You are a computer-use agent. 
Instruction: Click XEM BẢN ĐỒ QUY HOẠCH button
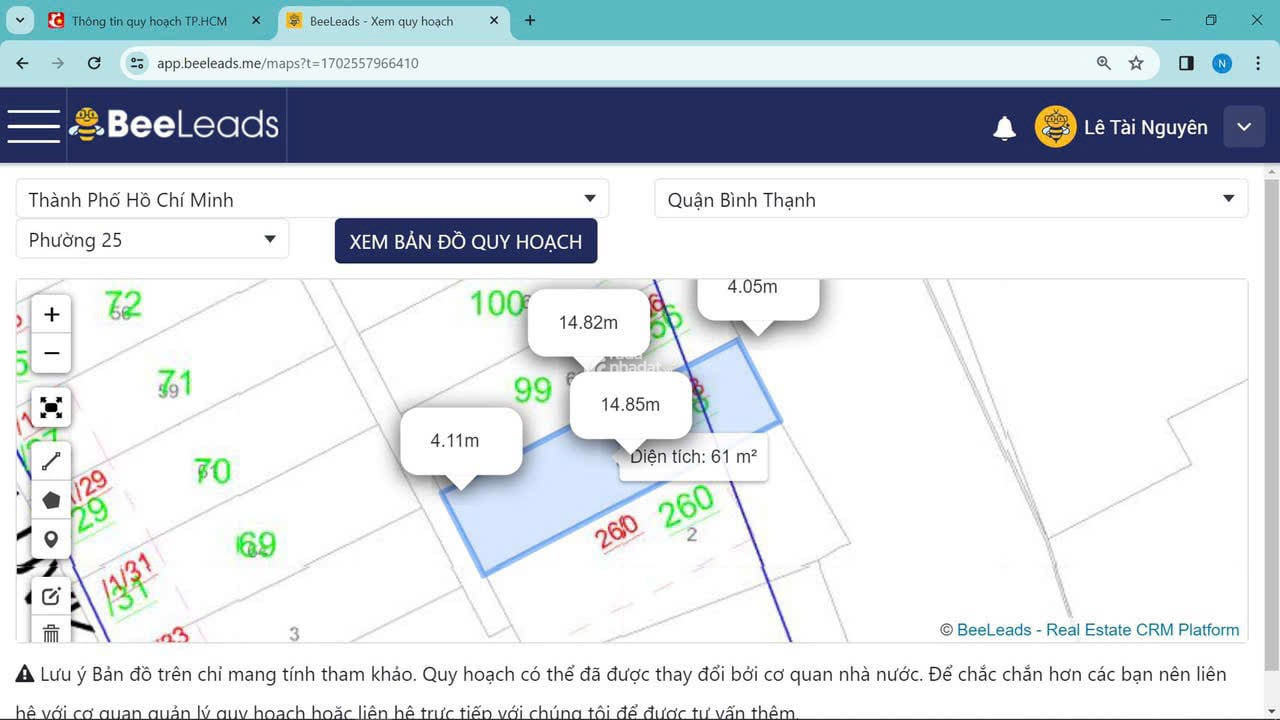pos(465,242)
